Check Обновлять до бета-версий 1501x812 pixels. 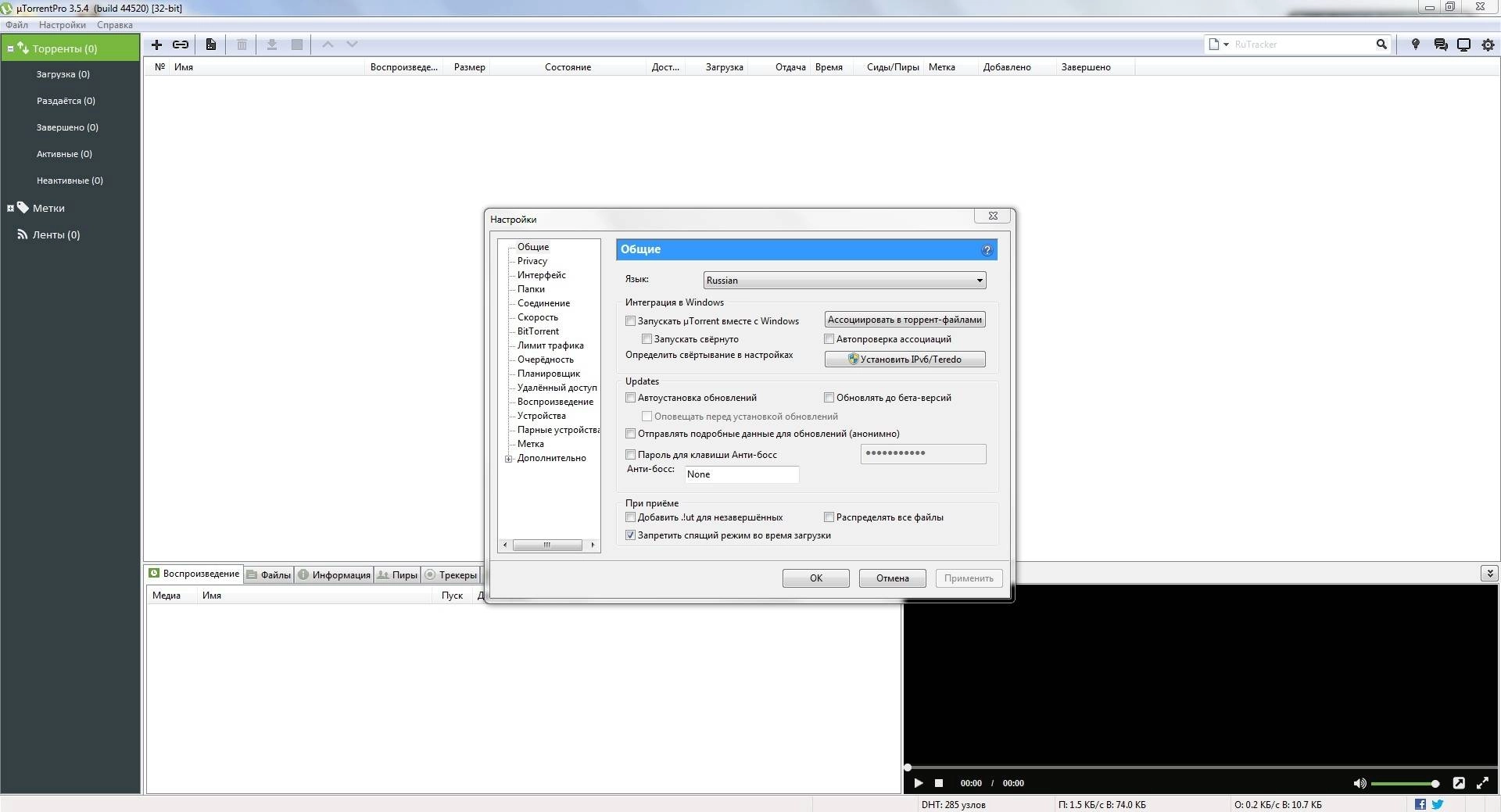point(829,398)
